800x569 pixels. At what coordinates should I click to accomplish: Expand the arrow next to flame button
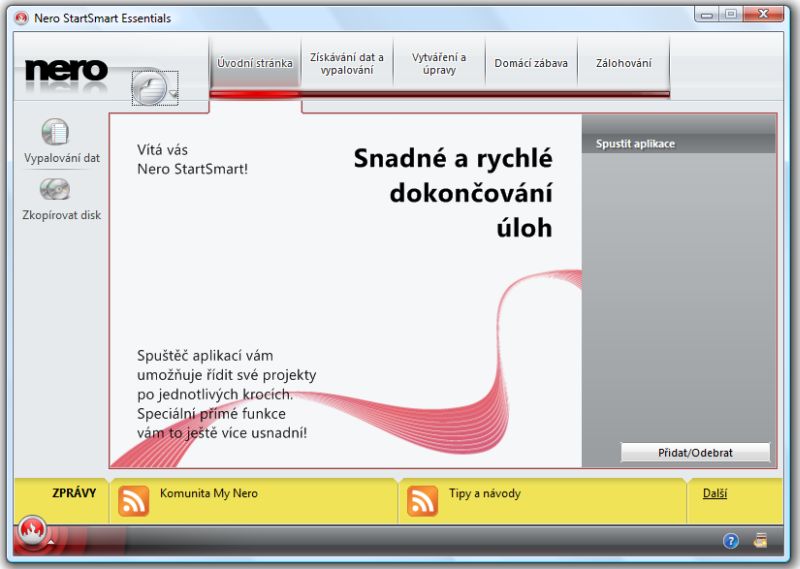click(51, 542)
